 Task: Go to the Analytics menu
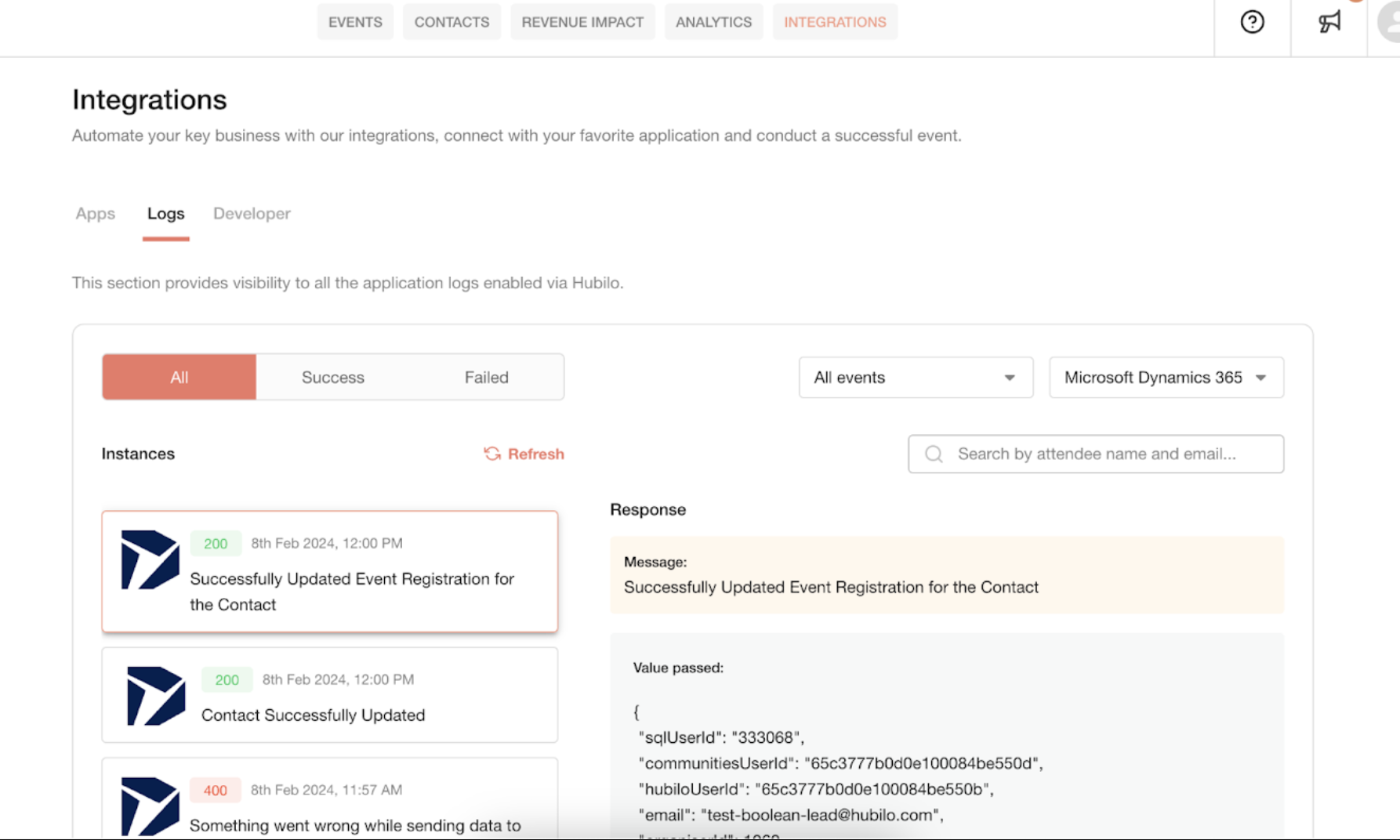713,22
